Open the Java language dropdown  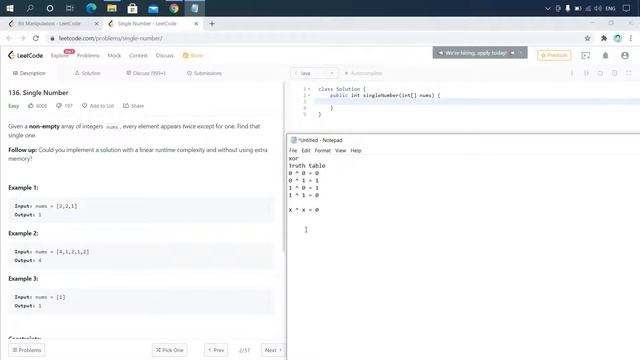[x=314, y=73]
